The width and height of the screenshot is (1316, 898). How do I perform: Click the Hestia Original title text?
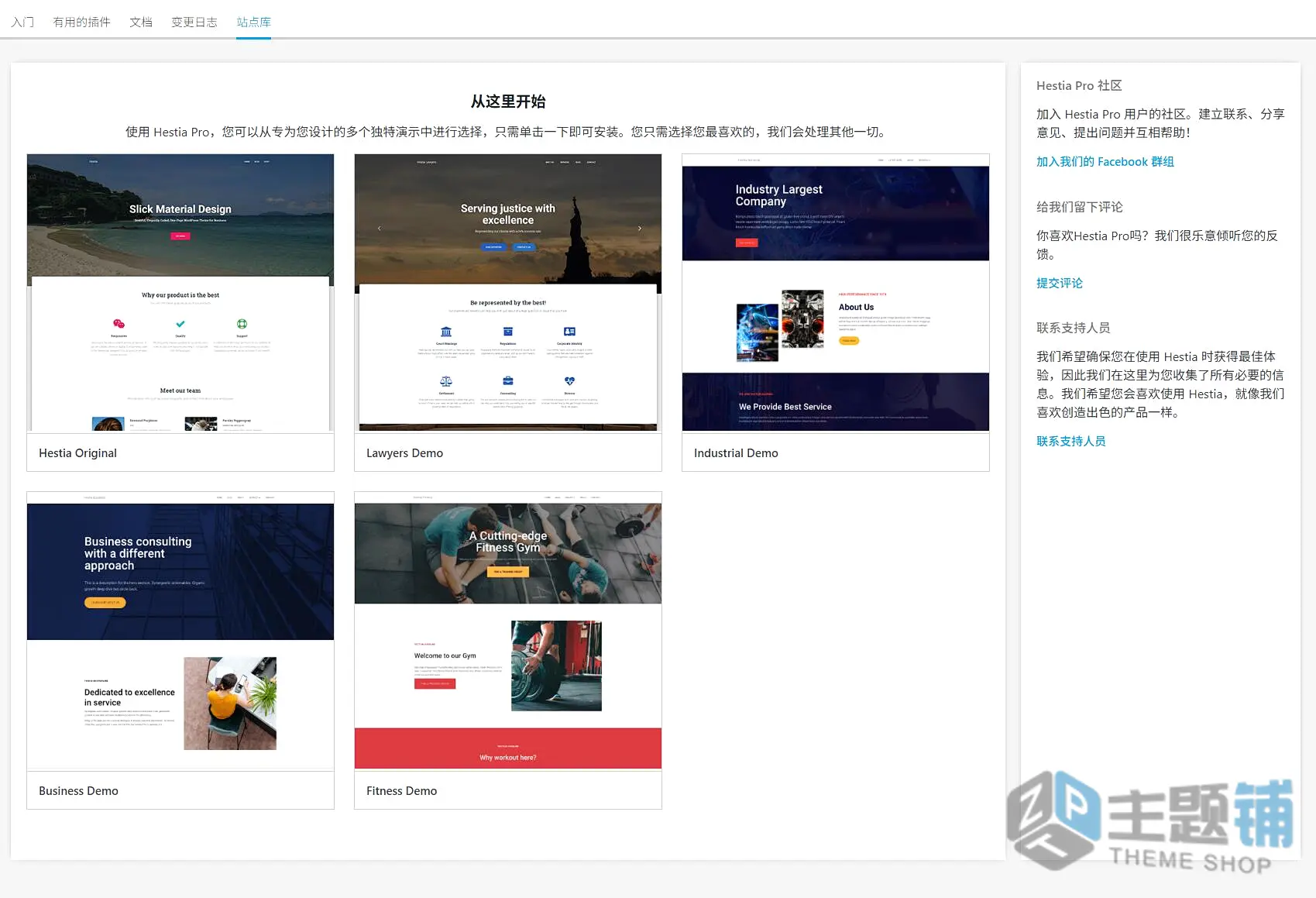click(77, 453)
